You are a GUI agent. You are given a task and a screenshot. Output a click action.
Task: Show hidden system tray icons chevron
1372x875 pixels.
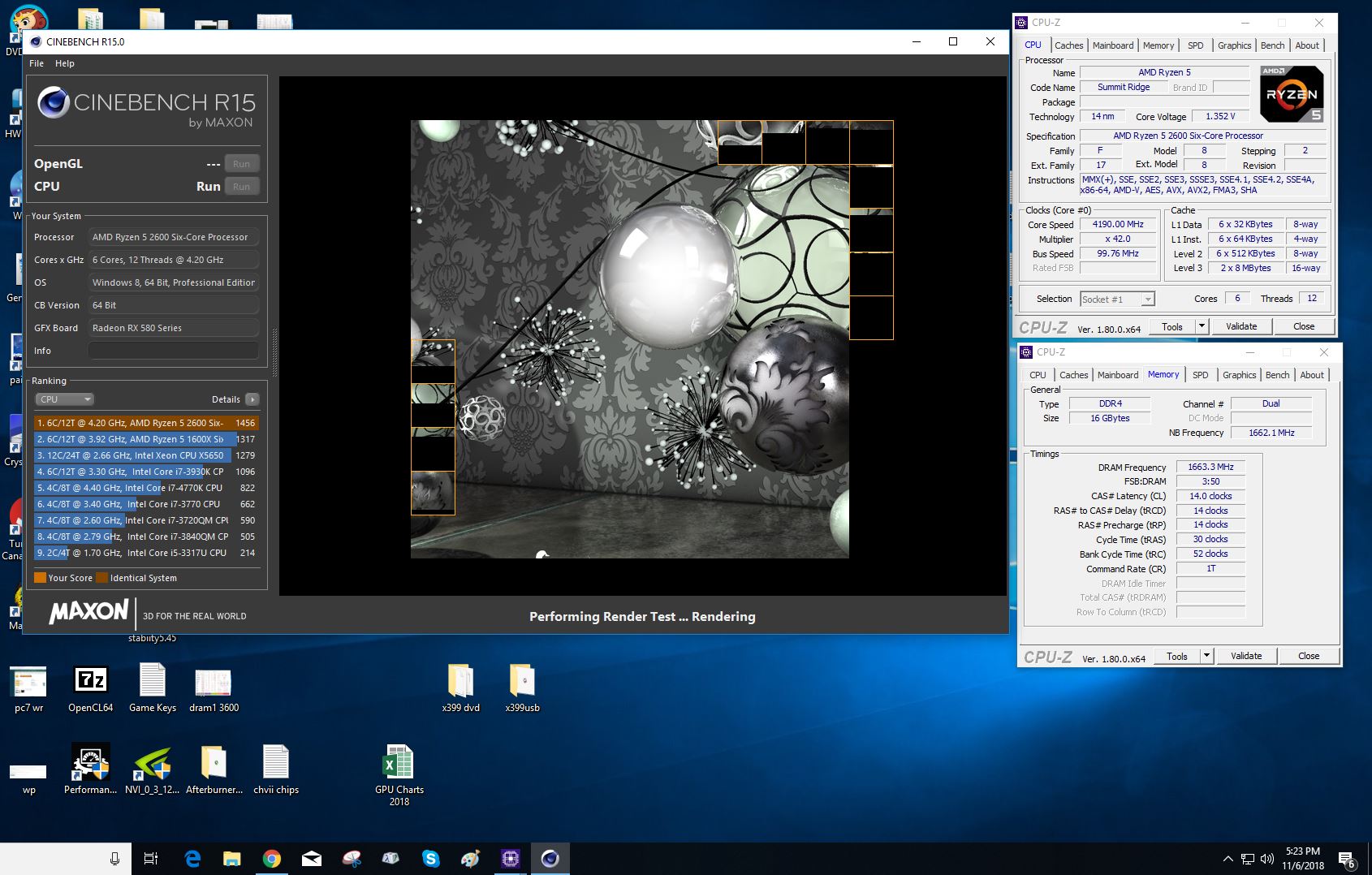point(1227,859)
